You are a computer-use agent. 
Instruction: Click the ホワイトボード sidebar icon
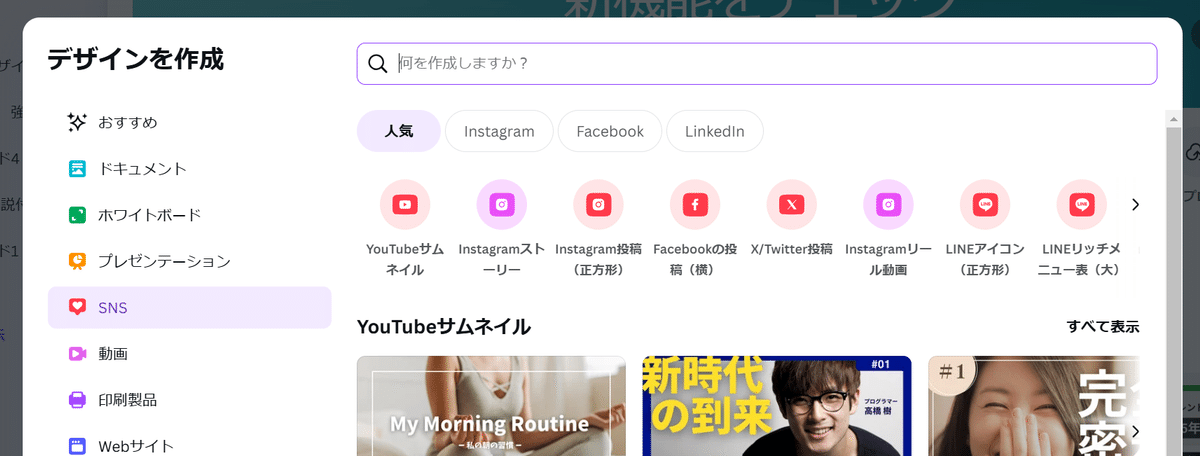77,215
